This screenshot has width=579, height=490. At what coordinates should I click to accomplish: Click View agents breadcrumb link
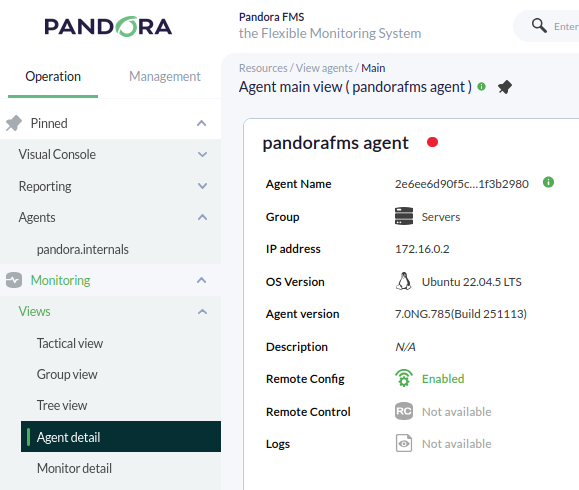coord(324,68)
